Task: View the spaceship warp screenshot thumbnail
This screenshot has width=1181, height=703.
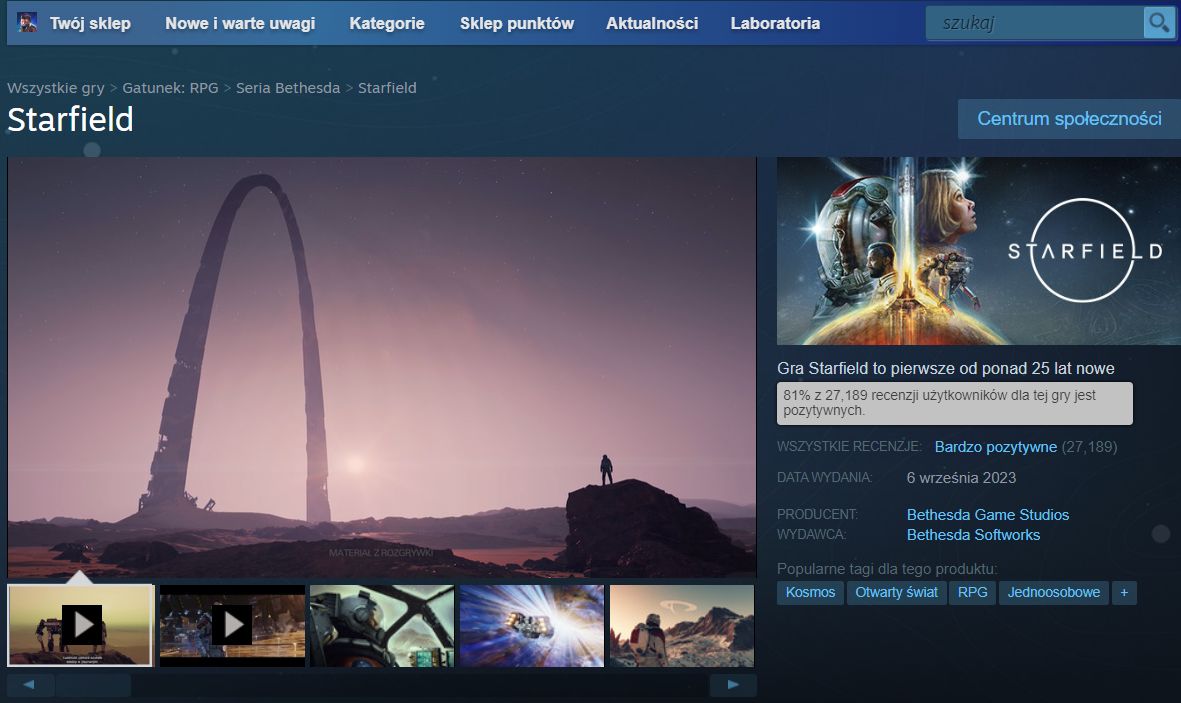Action: tap(532, 625)
